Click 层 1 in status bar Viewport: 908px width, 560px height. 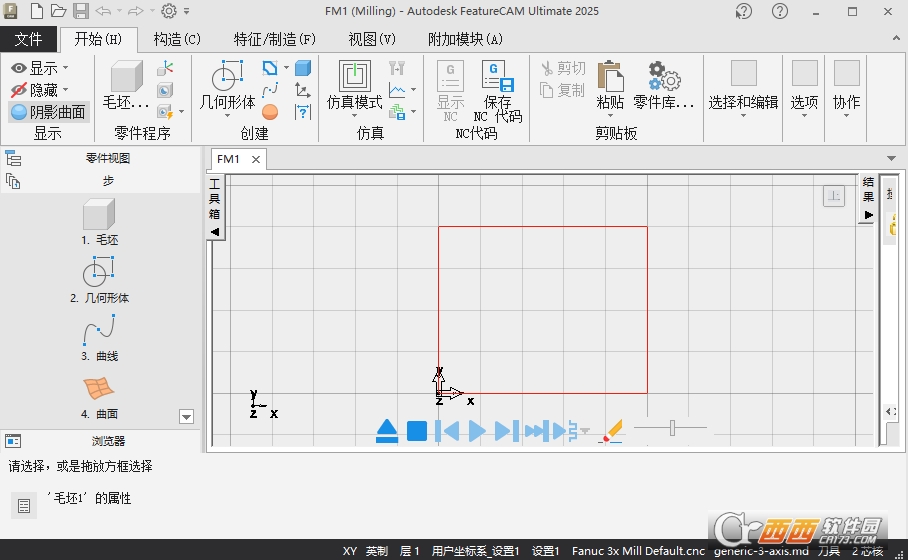pos(409,551)
